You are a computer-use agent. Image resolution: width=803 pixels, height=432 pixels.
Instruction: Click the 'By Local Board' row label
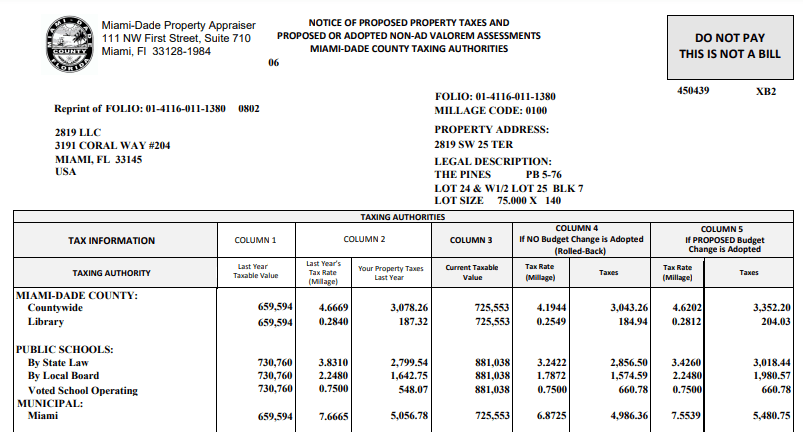(x=63, y=376)
